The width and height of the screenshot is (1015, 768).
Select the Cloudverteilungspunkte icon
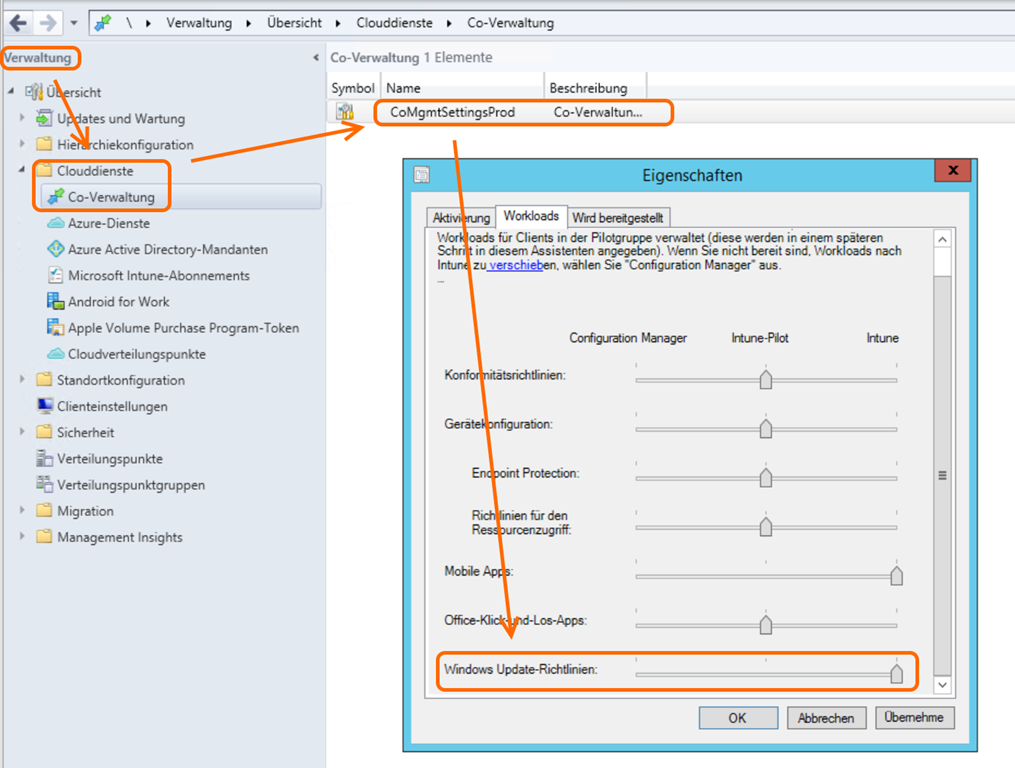pos(56,354)
